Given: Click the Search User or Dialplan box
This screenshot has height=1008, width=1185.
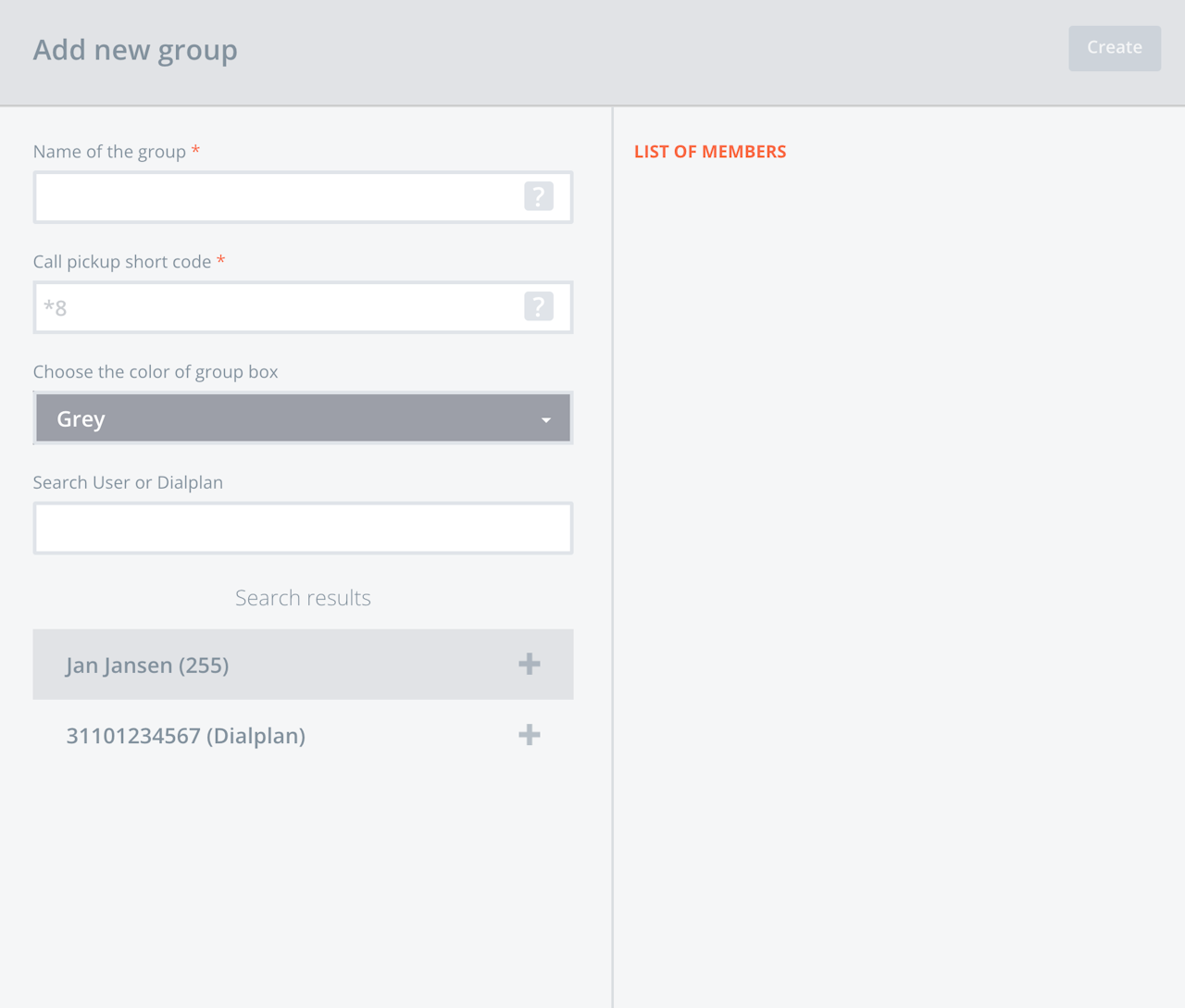Looking at the screenshot, I should [x=303, y=529].
